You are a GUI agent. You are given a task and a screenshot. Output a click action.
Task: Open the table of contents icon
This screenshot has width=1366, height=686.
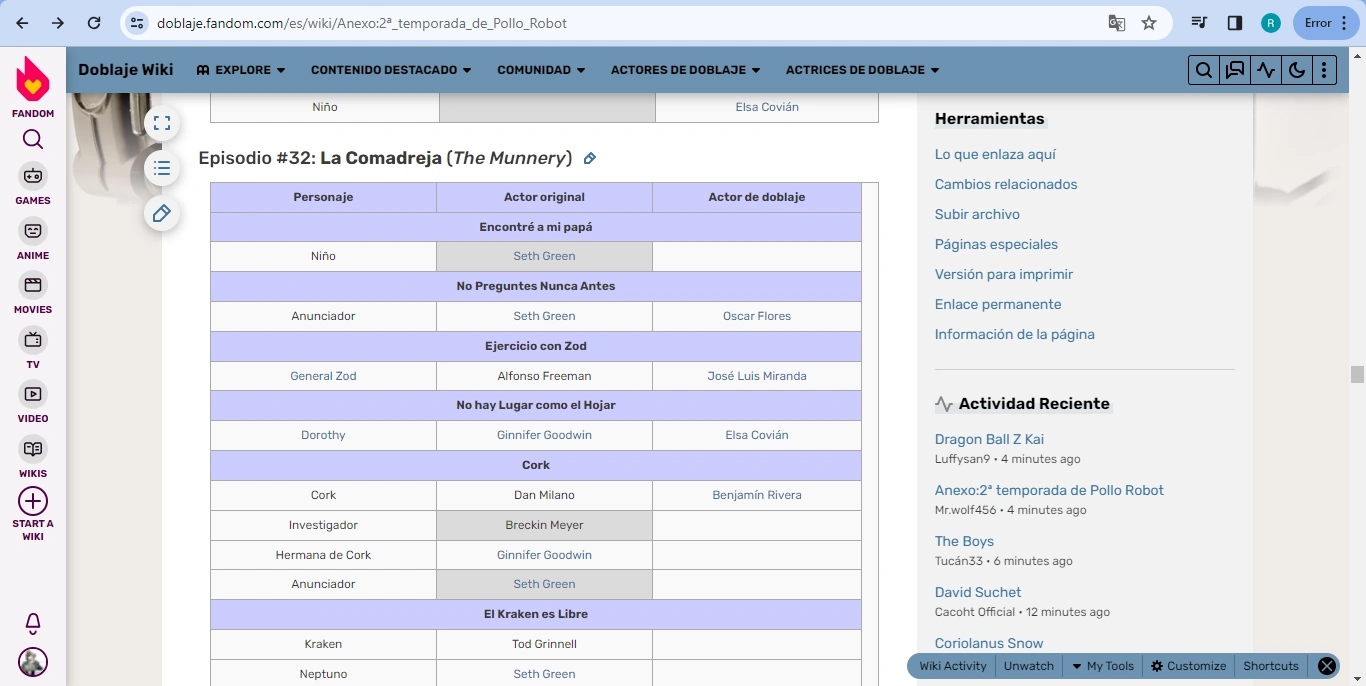click(x=162, y=168)
